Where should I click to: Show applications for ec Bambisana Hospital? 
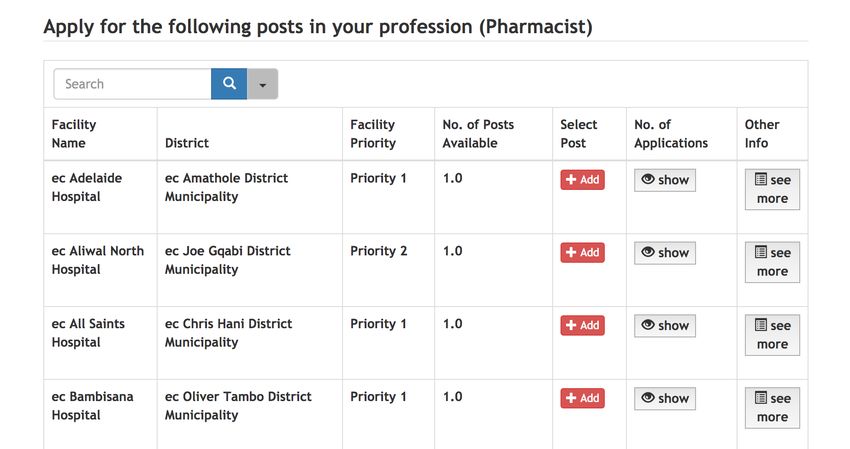pos(665,398)
